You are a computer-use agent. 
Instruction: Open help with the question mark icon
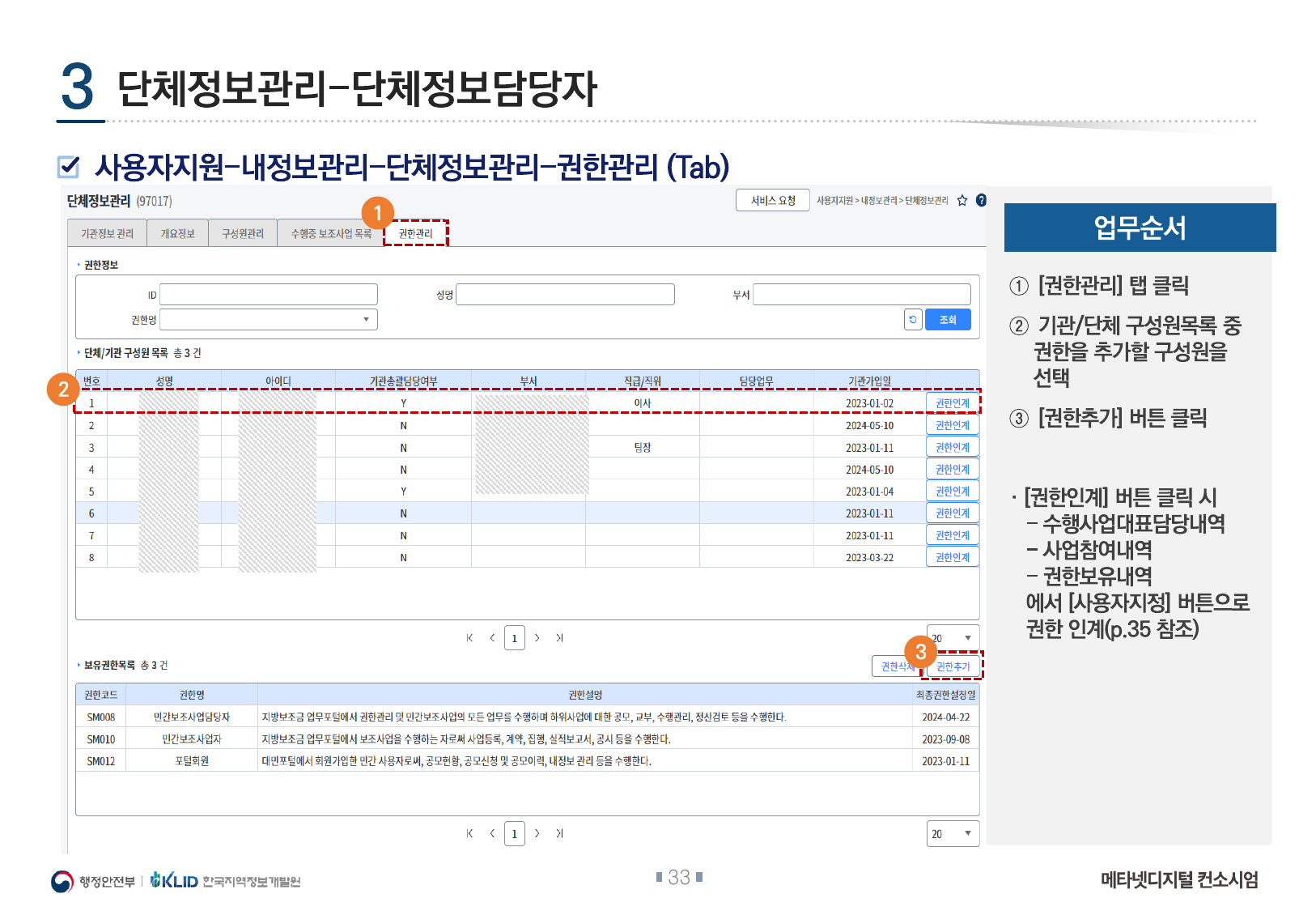click(x=981, y=201)
